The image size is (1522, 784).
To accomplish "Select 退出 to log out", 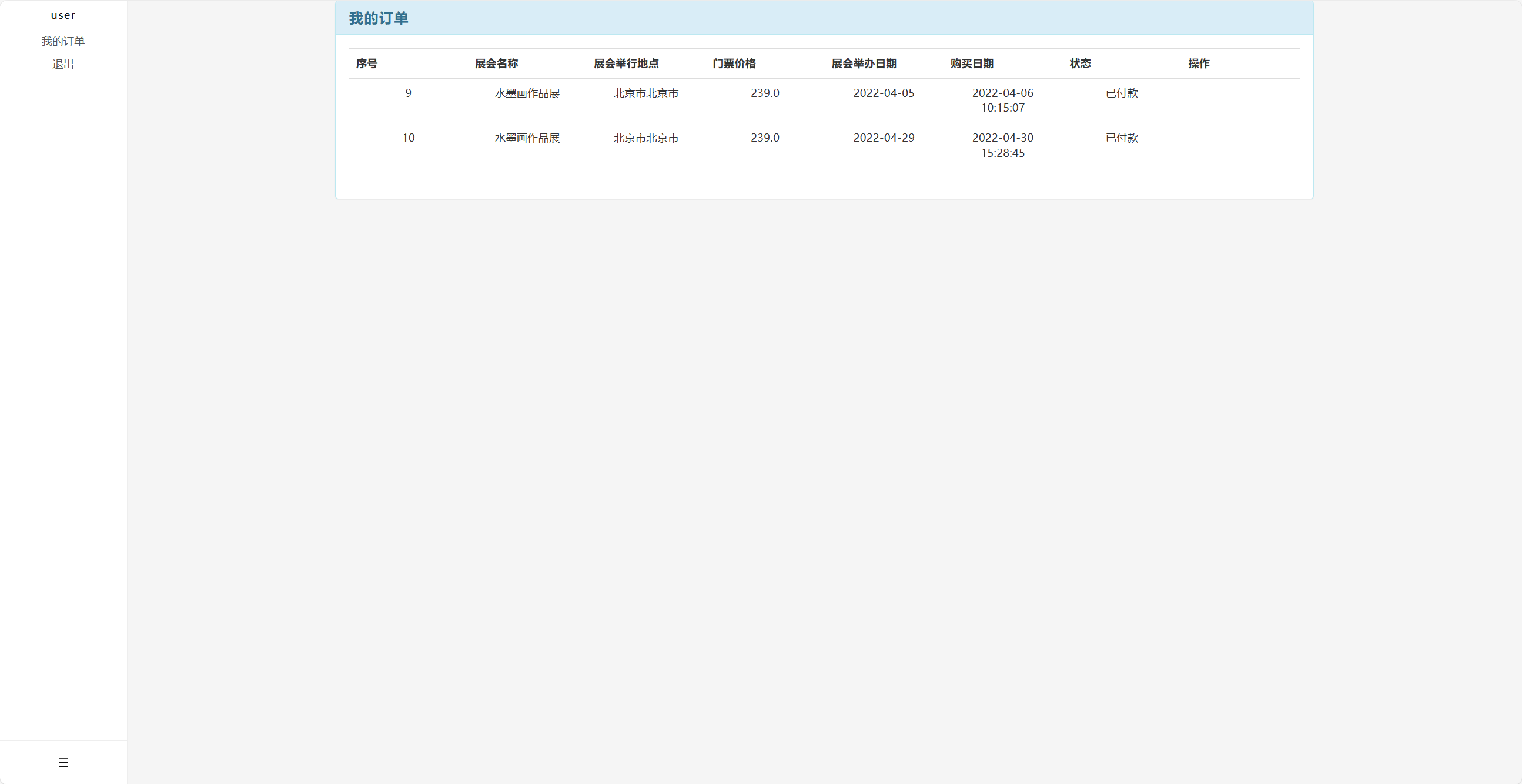I will [x=63, y=64].
